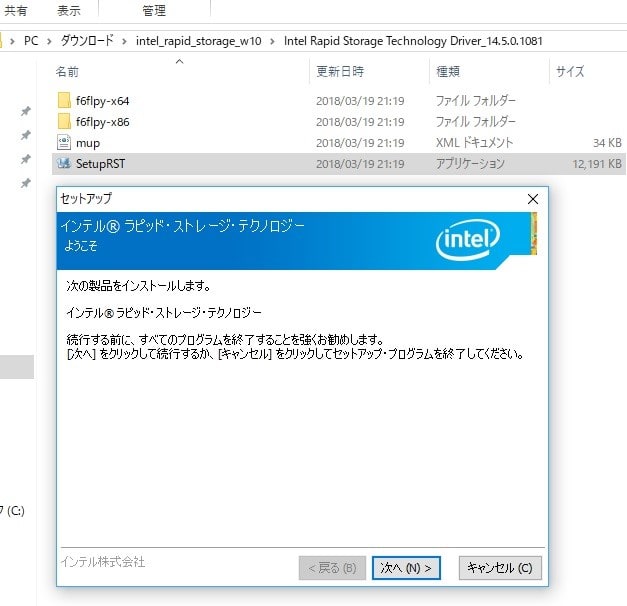Click the fourth pin icon in sidebar
Image resolution: width=627 pixels, height=606 pixels.
[x=26, y=183]
